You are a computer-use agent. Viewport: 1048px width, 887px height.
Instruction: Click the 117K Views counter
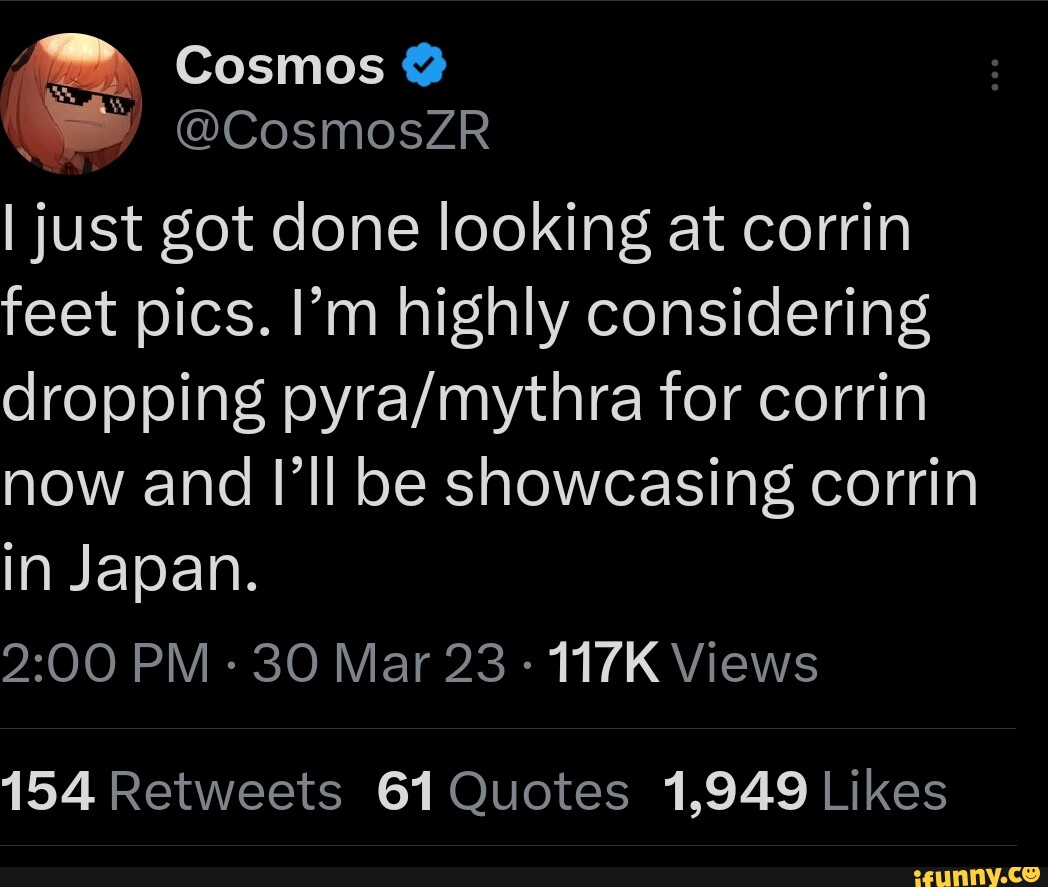click(x=683, y=662)
